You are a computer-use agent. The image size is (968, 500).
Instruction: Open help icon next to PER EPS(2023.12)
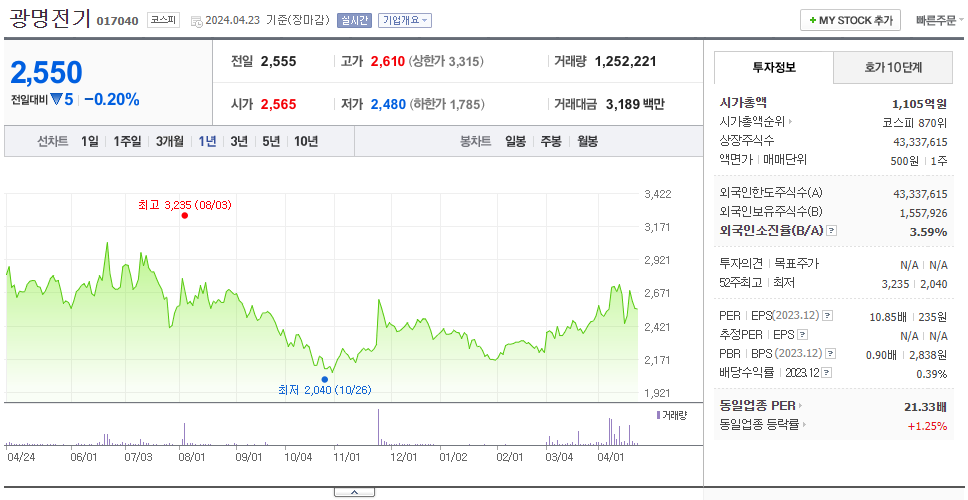(827, 316)
